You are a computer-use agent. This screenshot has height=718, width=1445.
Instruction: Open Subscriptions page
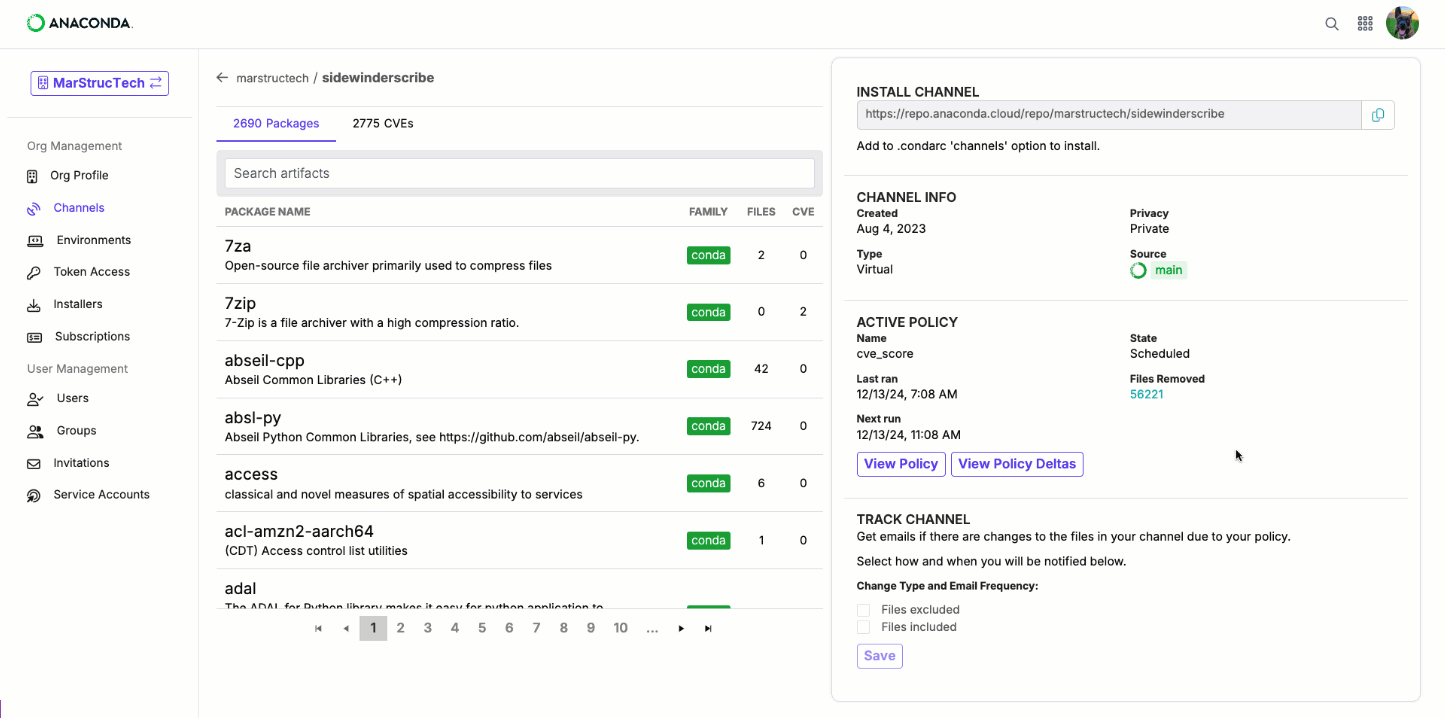93,336
